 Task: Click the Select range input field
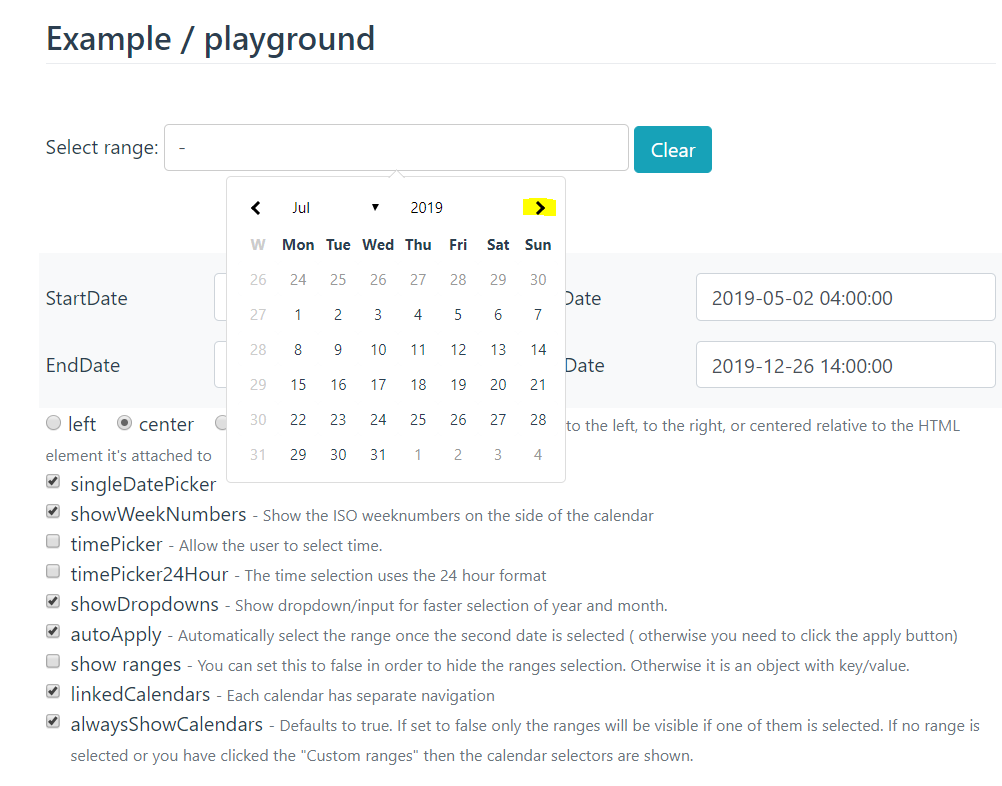[396, 147]
